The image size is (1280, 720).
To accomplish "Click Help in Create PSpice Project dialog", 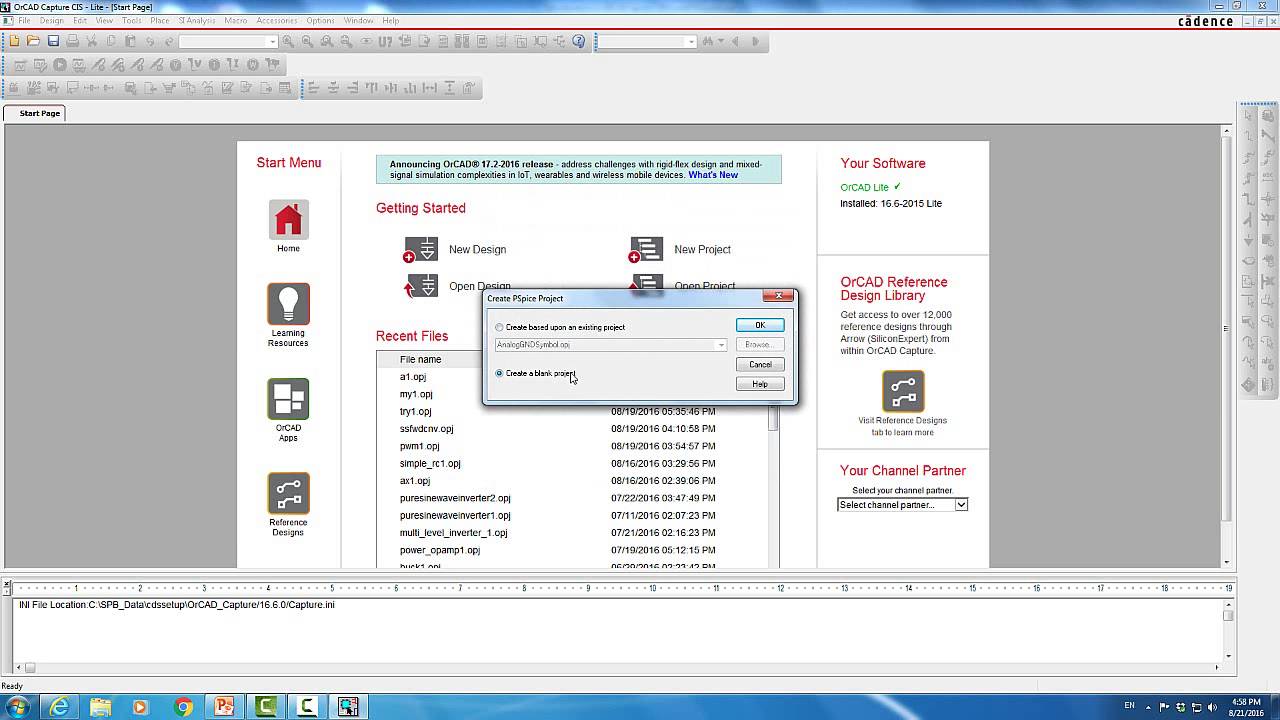I will point(760,384).
